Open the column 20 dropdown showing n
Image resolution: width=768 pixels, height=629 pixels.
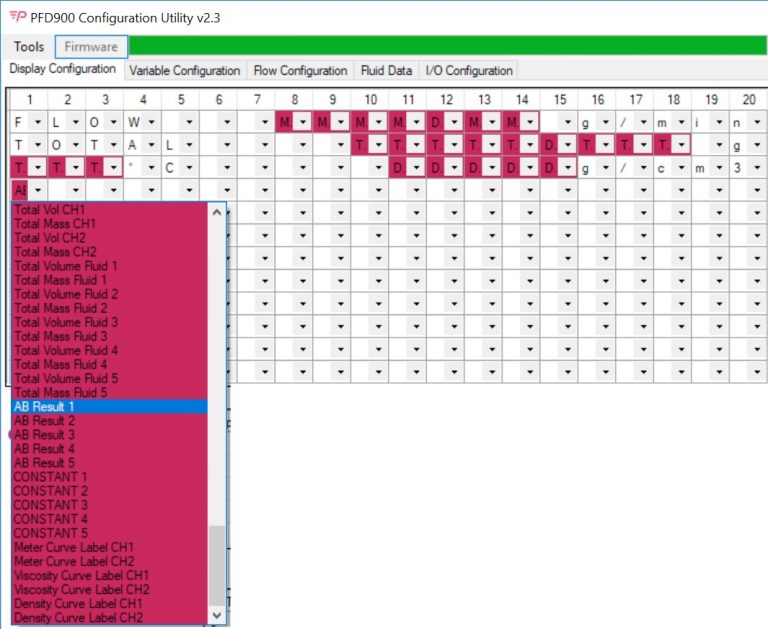pos(760,122)
